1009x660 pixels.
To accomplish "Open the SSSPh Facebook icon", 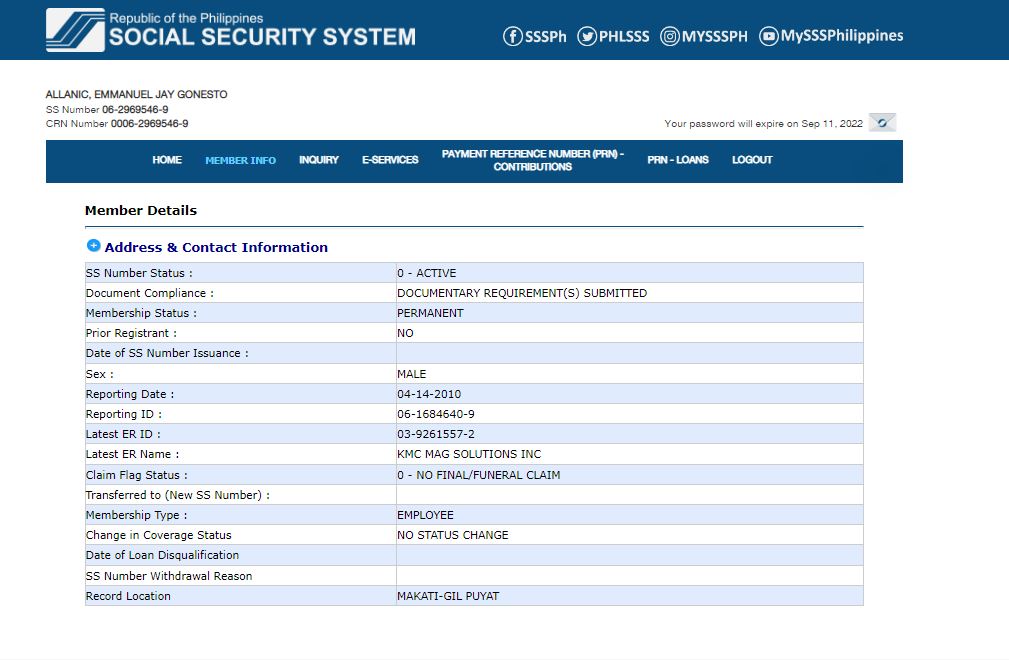I will coord(512,37).
